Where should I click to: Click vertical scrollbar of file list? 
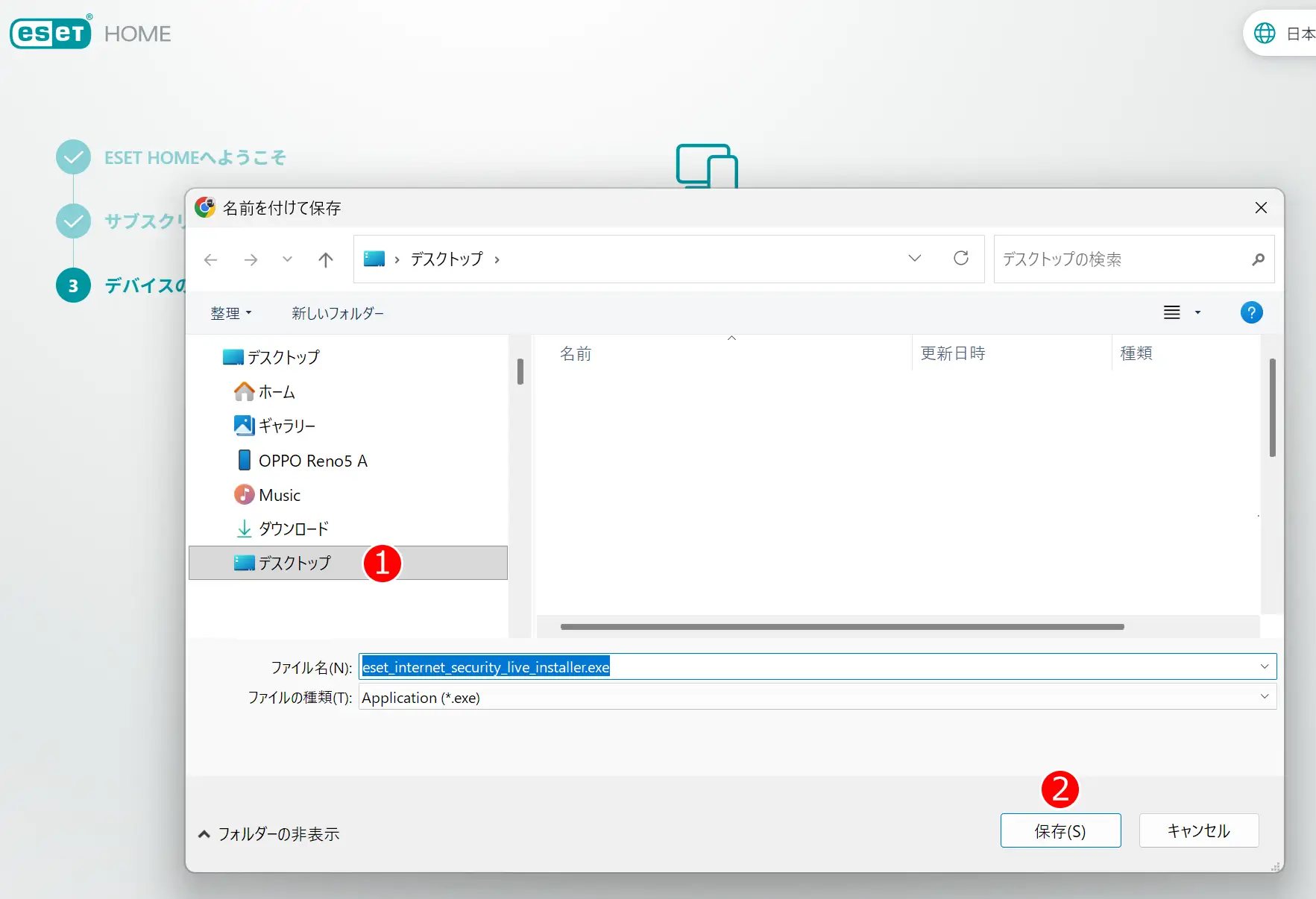pos(1272,408)
